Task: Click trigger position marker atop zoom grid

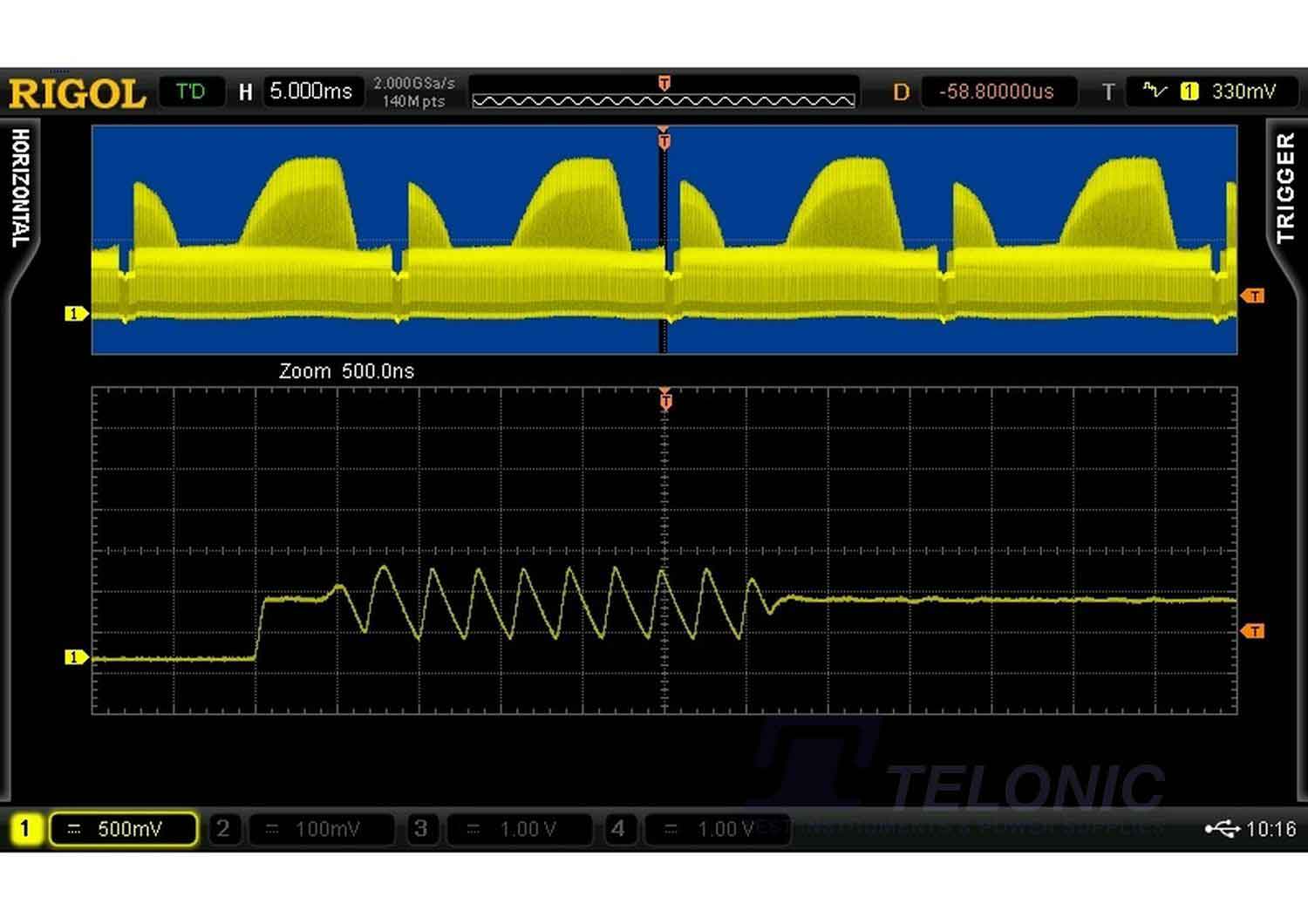Action: (665, 400)
